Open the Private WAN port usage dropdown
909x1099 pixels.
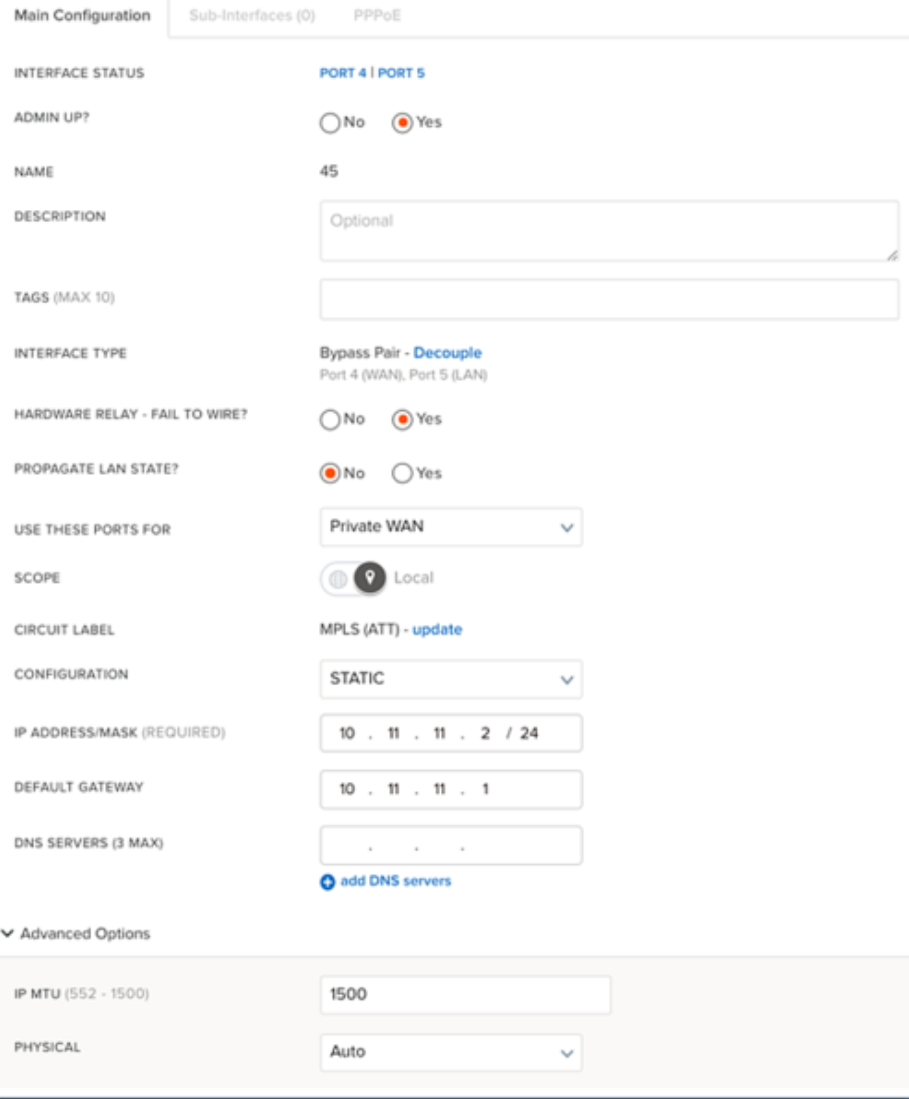(x=450, y=526)
